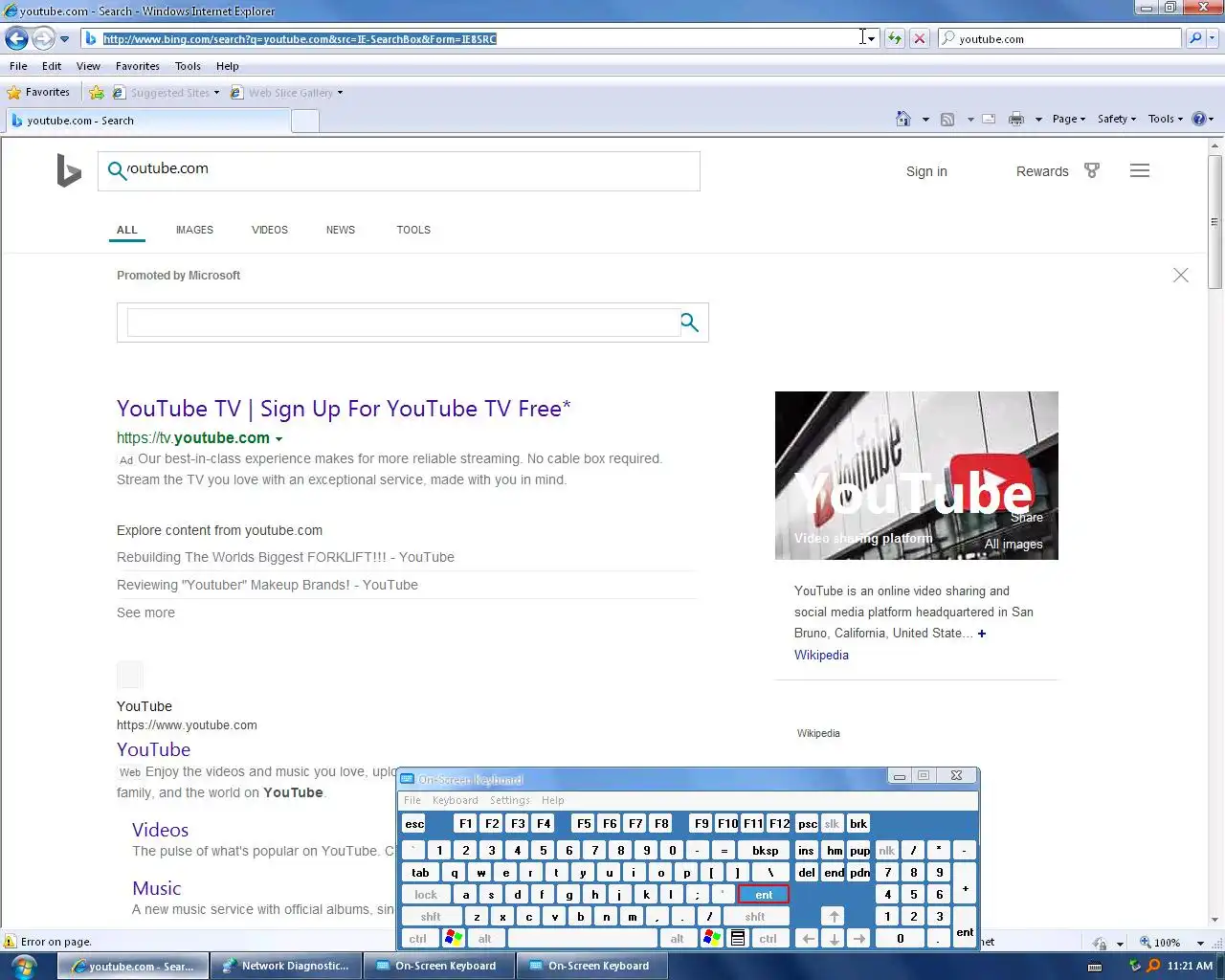Viewport: 1225px width, 980px height.
Task: Click the context-menu key on the On-Screen Keyboard
Action: [738, 939]
